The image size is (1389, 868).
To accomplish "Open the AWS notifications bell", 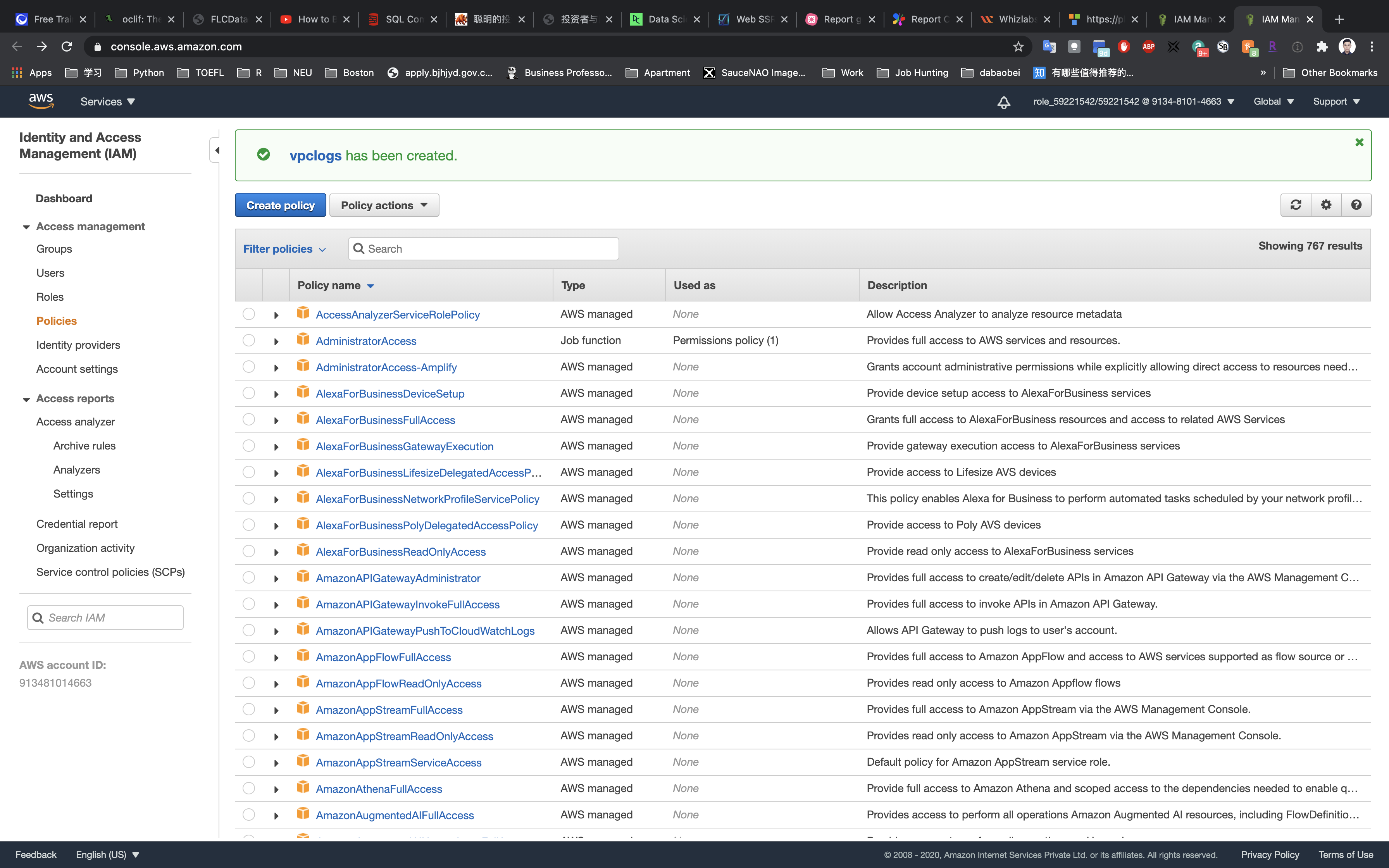I will pyautogui.click(x=1003, y=102).
